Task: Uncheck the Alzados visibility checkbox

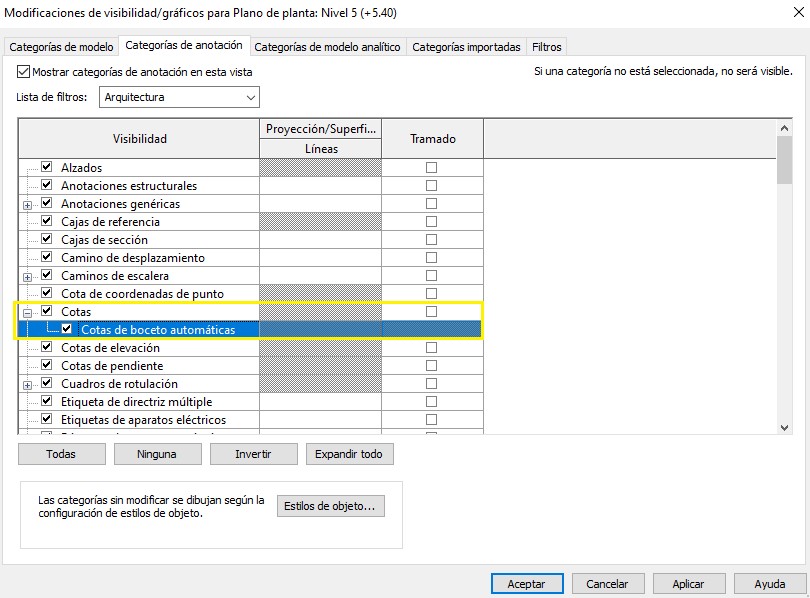Action: (x=46, y=168)
